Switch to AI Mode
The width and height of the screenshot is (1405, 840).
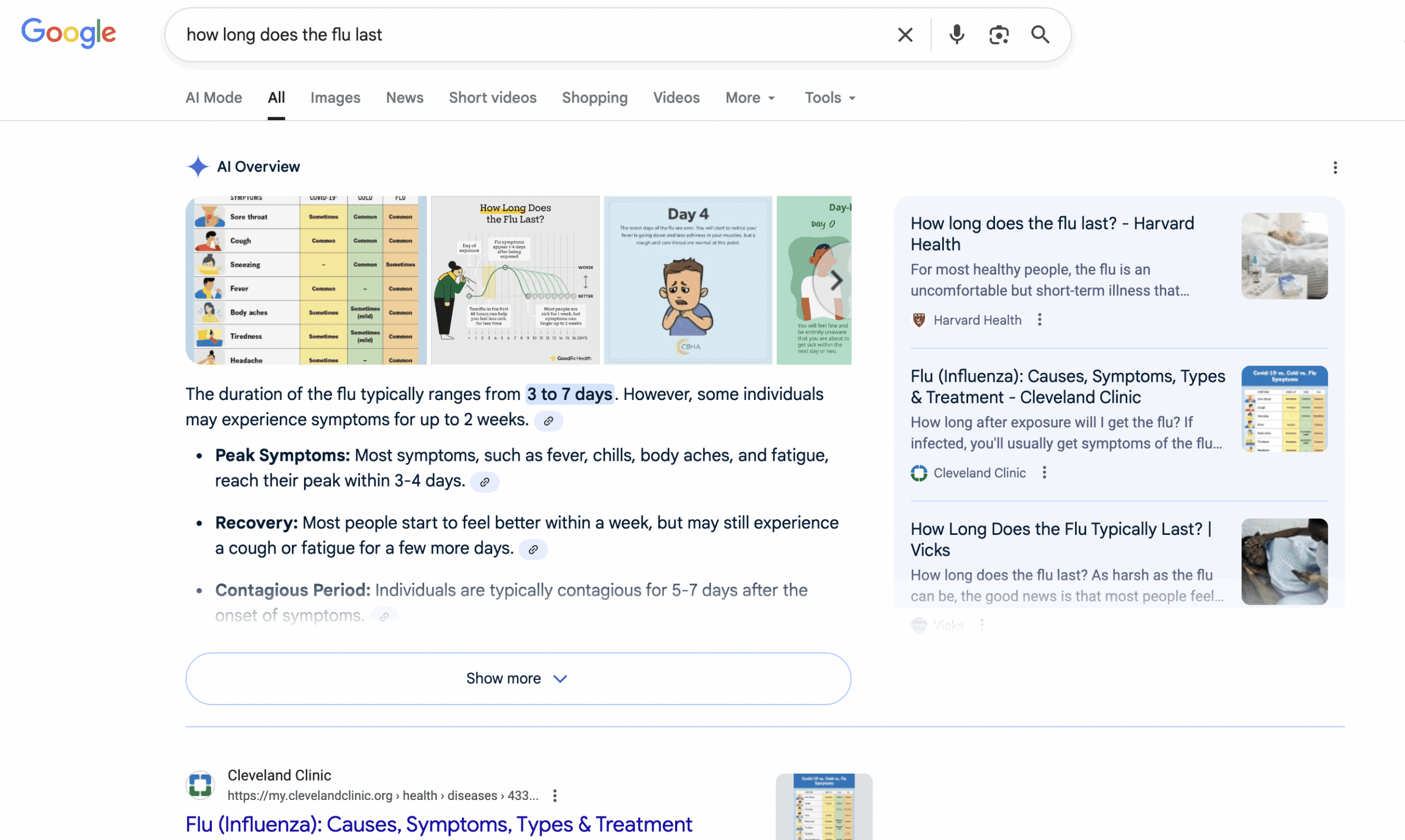(x=213, y=97)
